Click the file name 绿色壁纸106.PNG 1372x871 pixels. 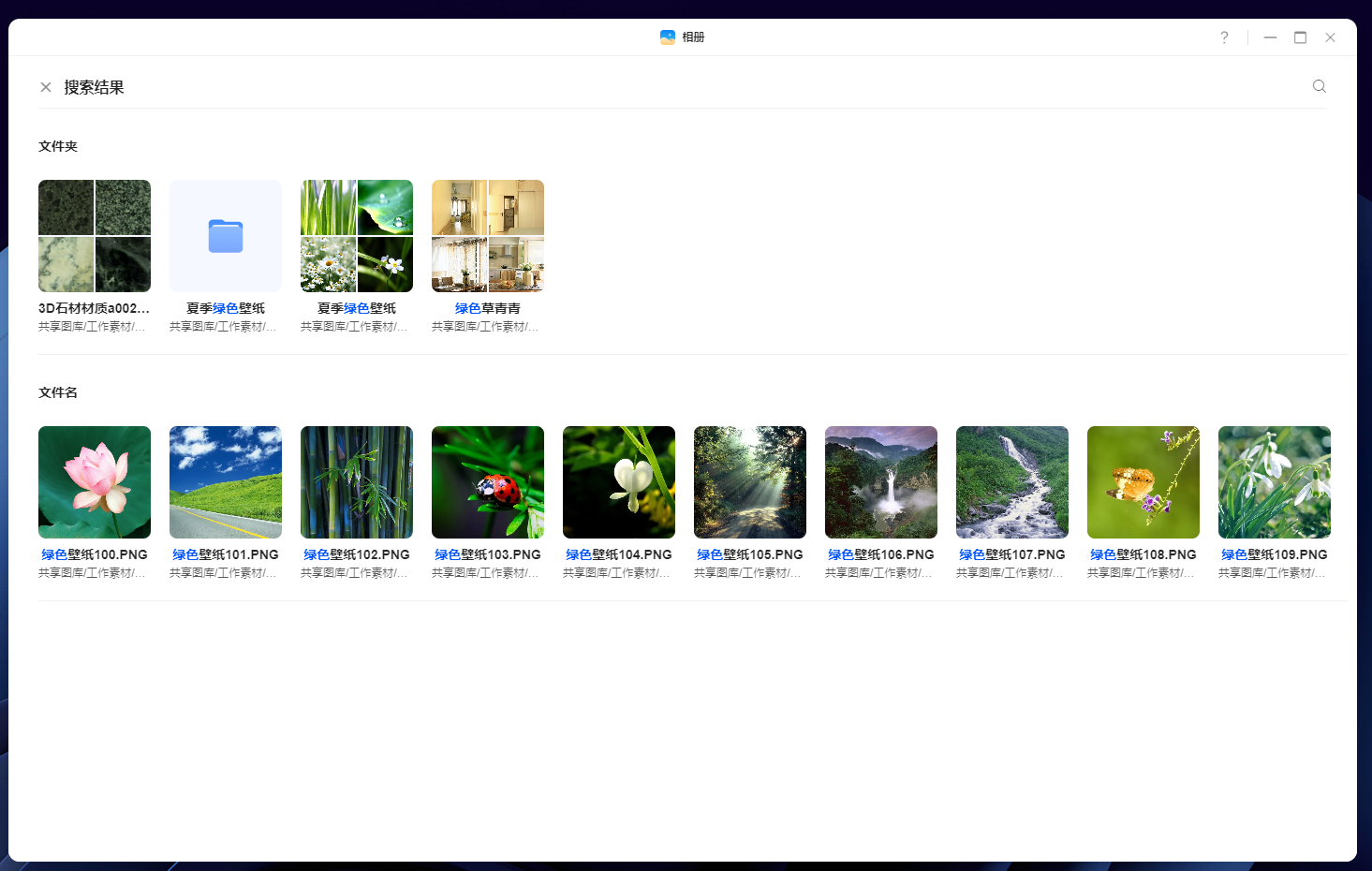(x=881, y=554)
